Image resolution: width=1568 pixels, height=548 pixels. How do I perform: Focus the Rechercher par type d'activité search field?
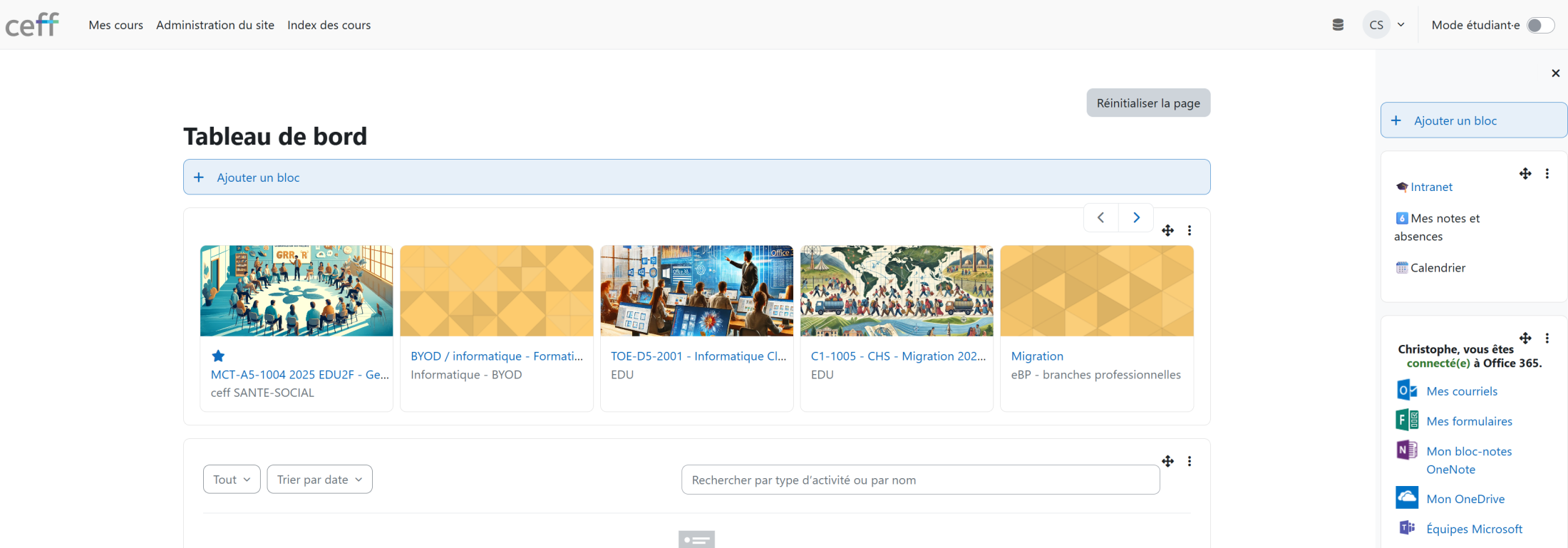click(921, 480)
